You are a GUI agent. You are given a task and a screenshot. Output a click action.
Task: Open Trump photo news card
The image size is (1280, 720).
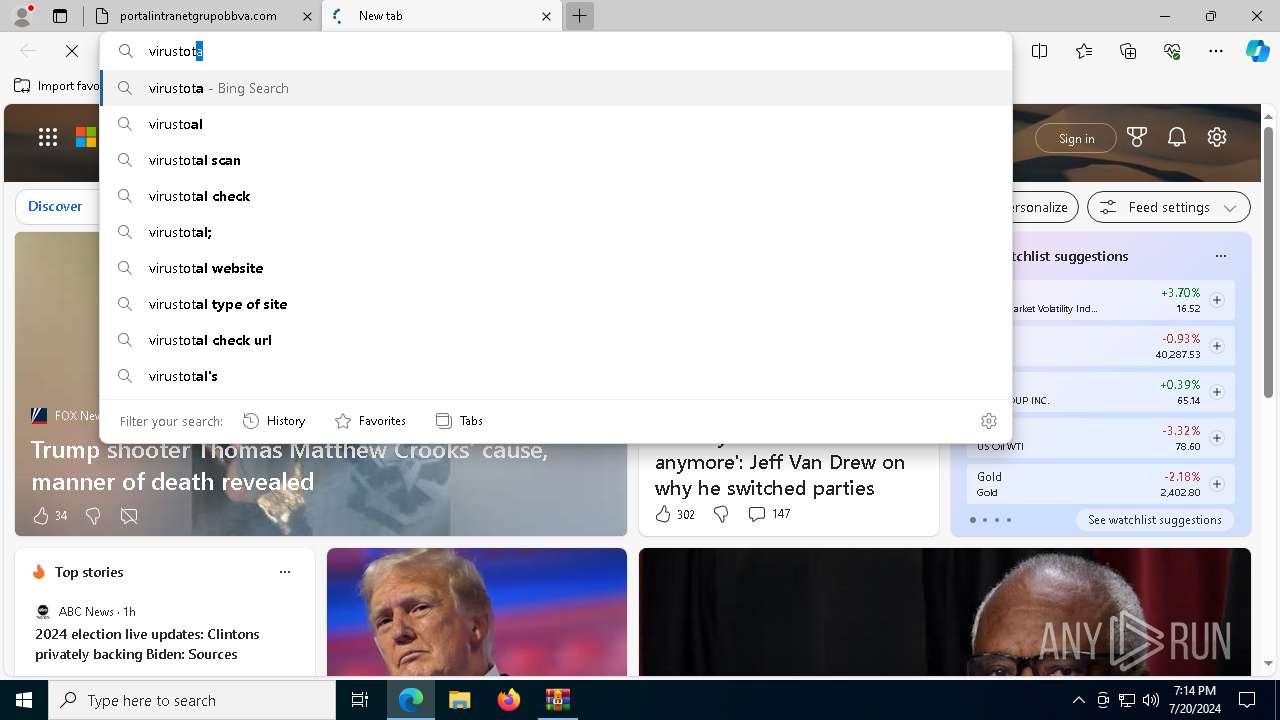pos(477,612)
